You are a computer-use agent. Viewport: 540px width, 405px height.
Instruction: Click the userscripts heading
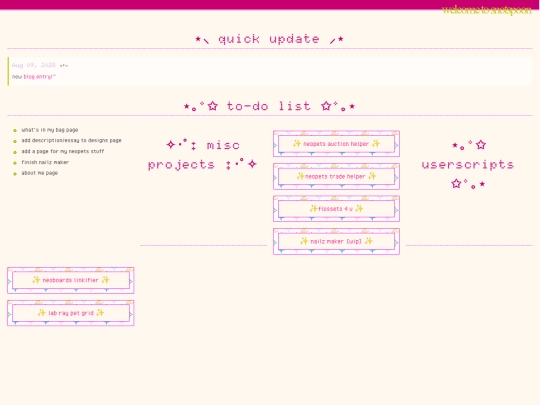click(468, 165)
